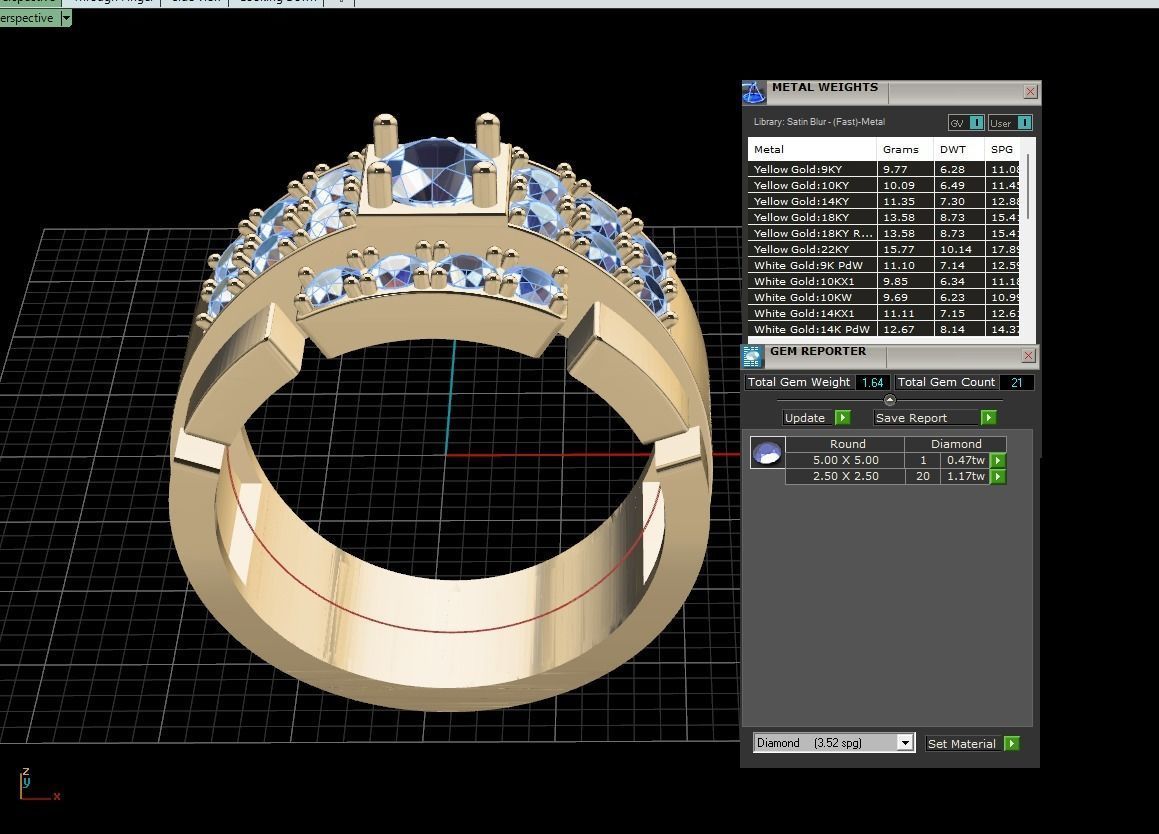This screenshot has width=1159, height=834.
Task: Open the Perspective viewport dropdown arrow
Action: pos(66,18)
